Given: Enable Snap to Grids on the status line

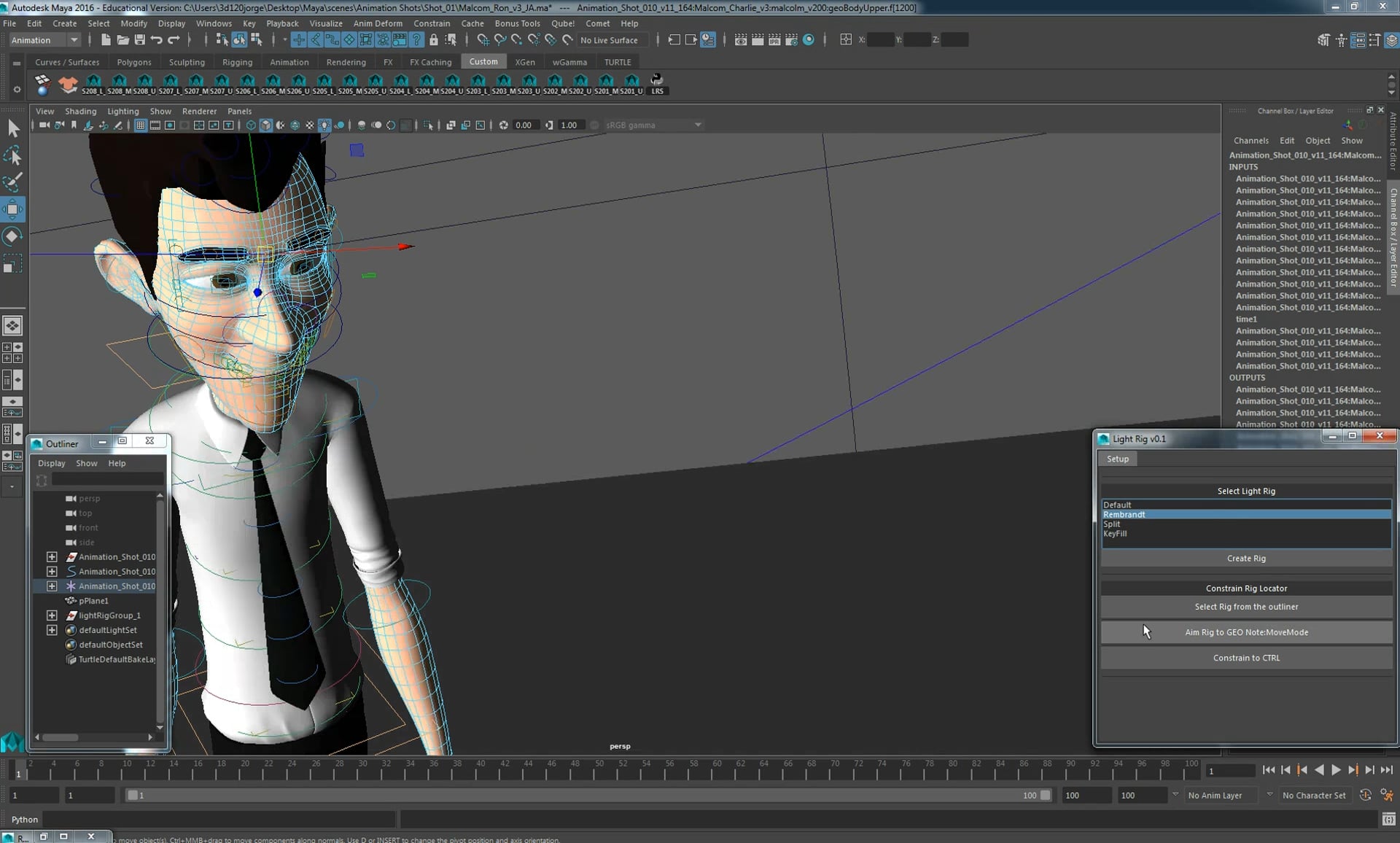Looking at the screenshot, I should tap(484, 40).
